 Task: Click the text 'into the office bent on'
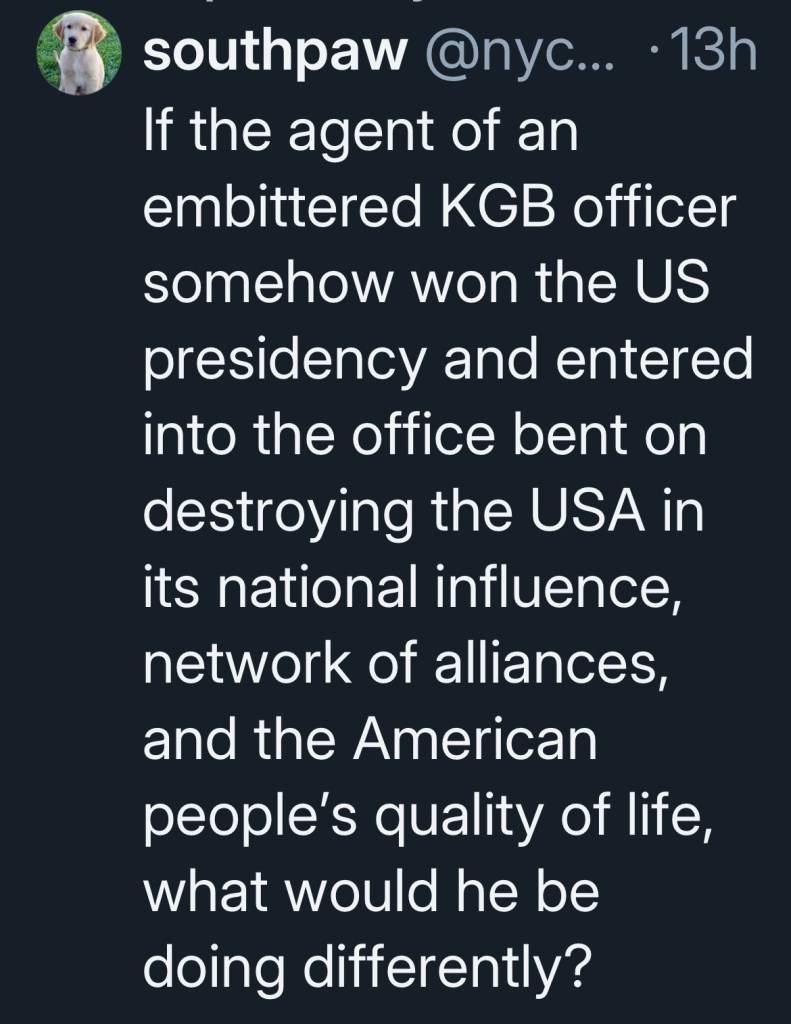click(x=425, y=437)
